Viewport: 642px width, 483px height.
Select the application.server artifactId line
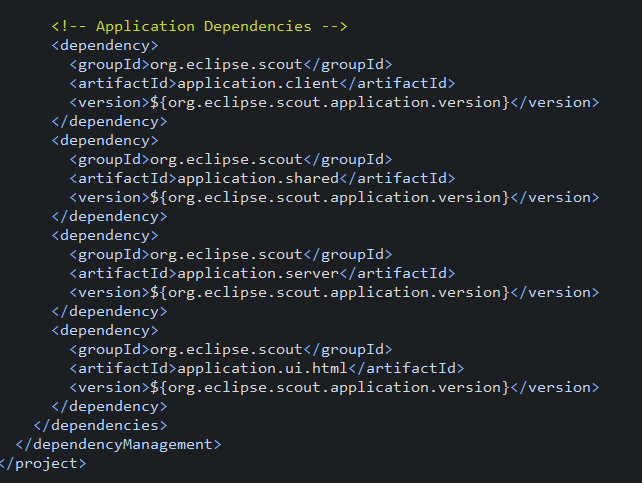point(262,273)
